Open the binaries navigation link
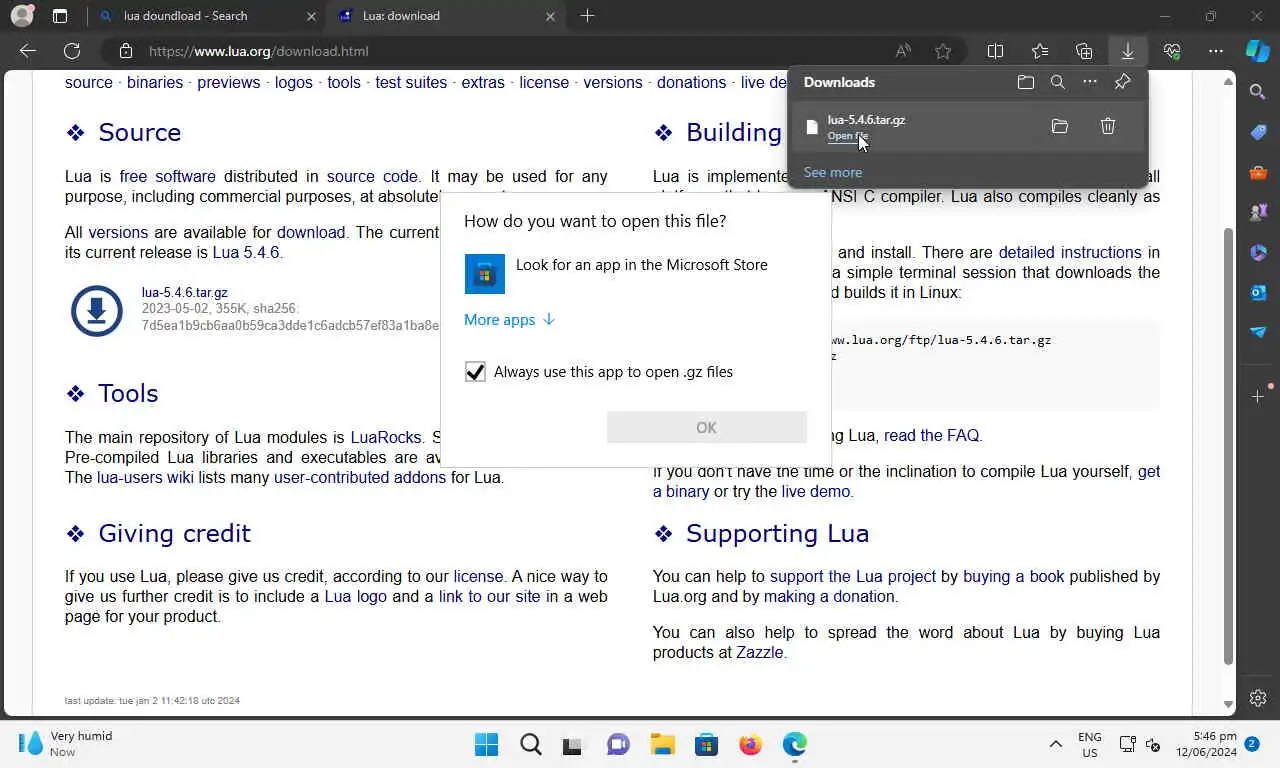The width and height of the screenshot is (1280, 768). tap(155, 83)
